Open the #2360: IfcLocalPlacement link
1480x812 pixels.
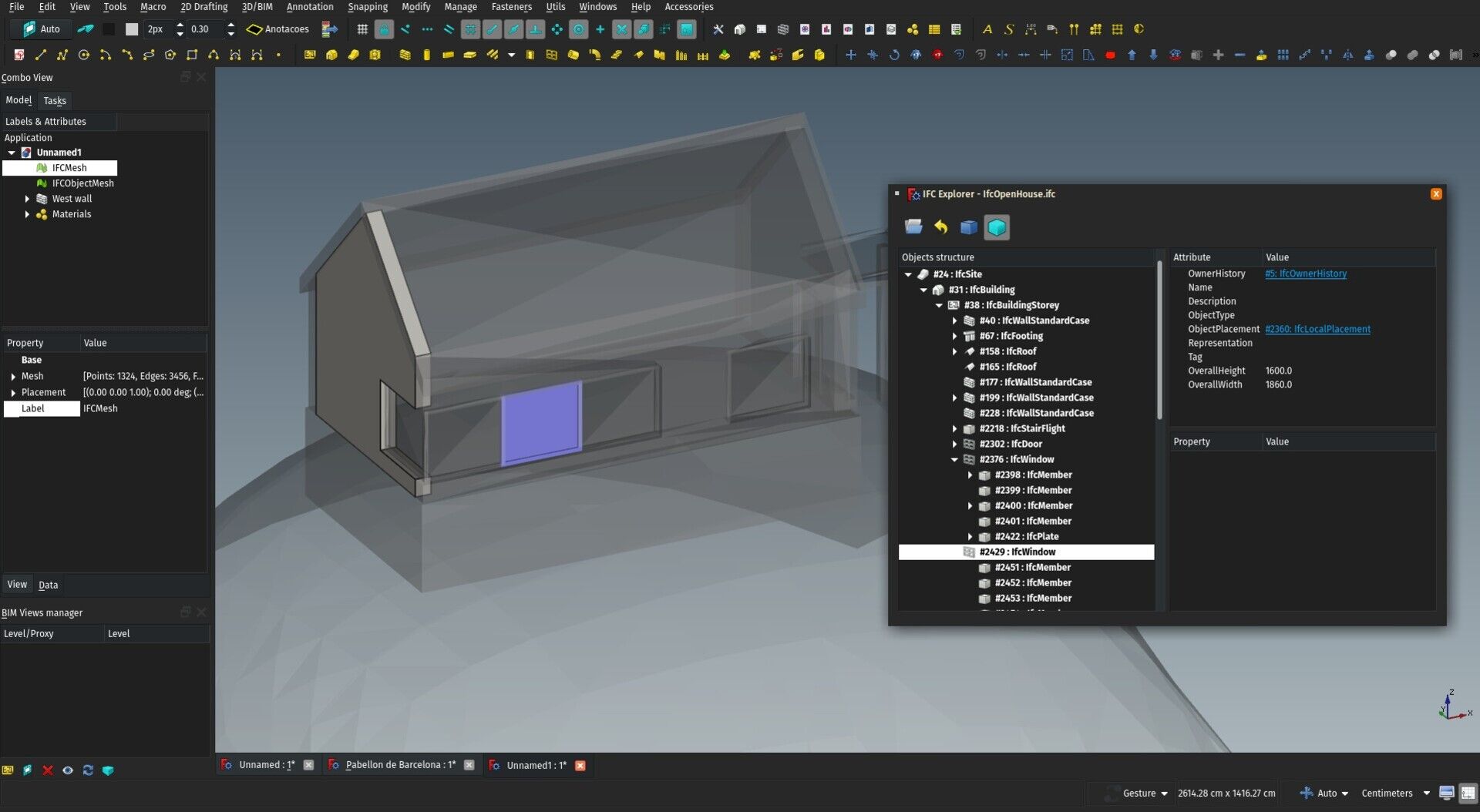click(x=1317, y=329)
